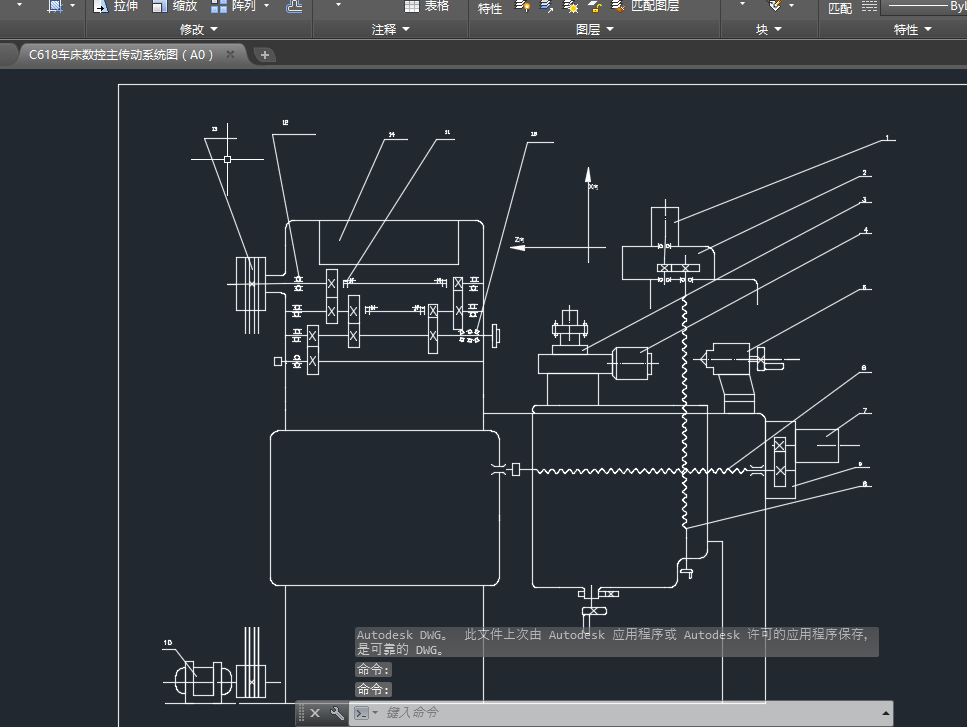967x727 pixels.
Task: Switch to C618车床数控主传动系统图 drawing tab
Action: click(121, 55)
